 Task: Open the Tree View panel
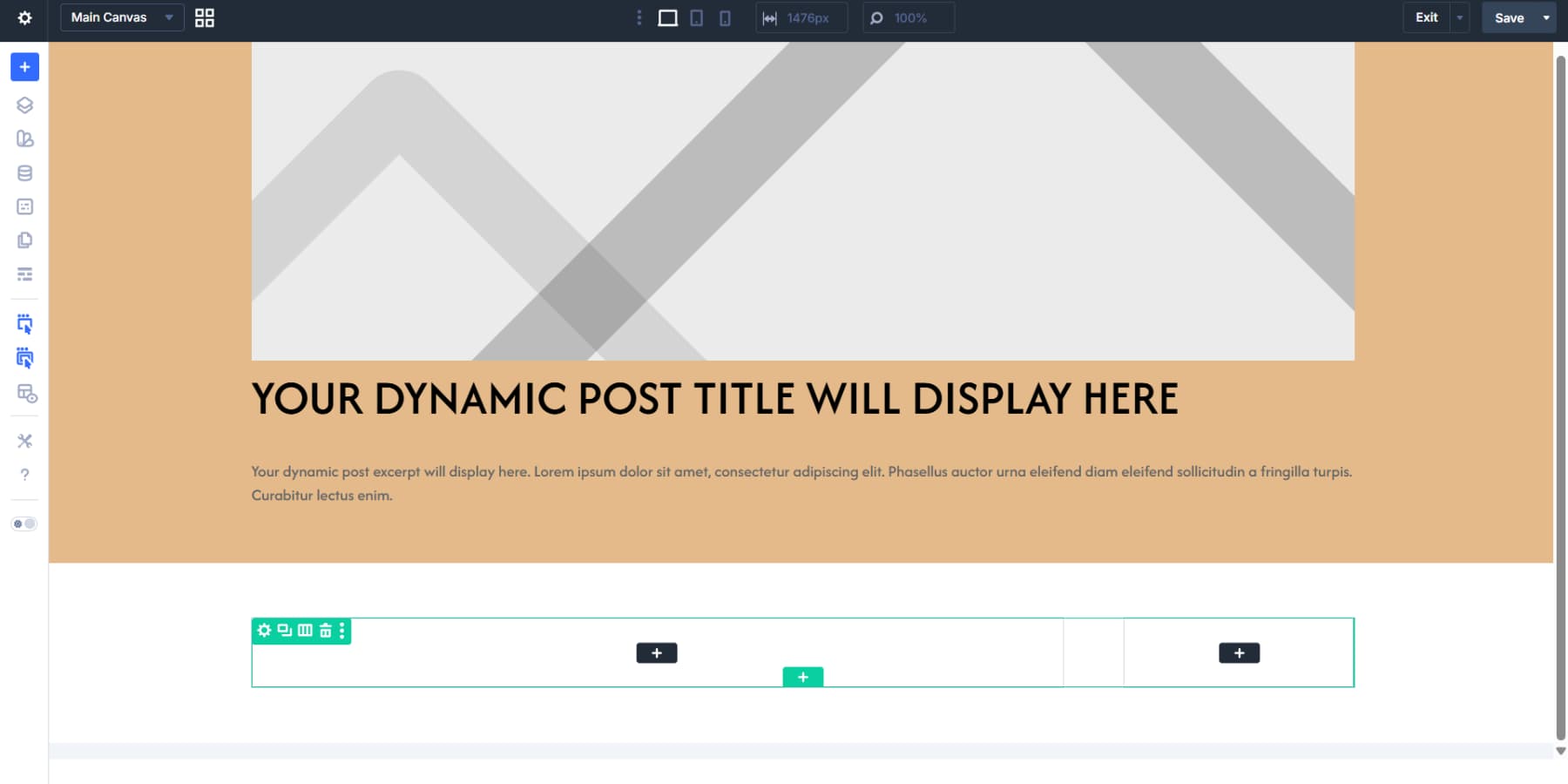pyautogui.click(x=24, y=105)
